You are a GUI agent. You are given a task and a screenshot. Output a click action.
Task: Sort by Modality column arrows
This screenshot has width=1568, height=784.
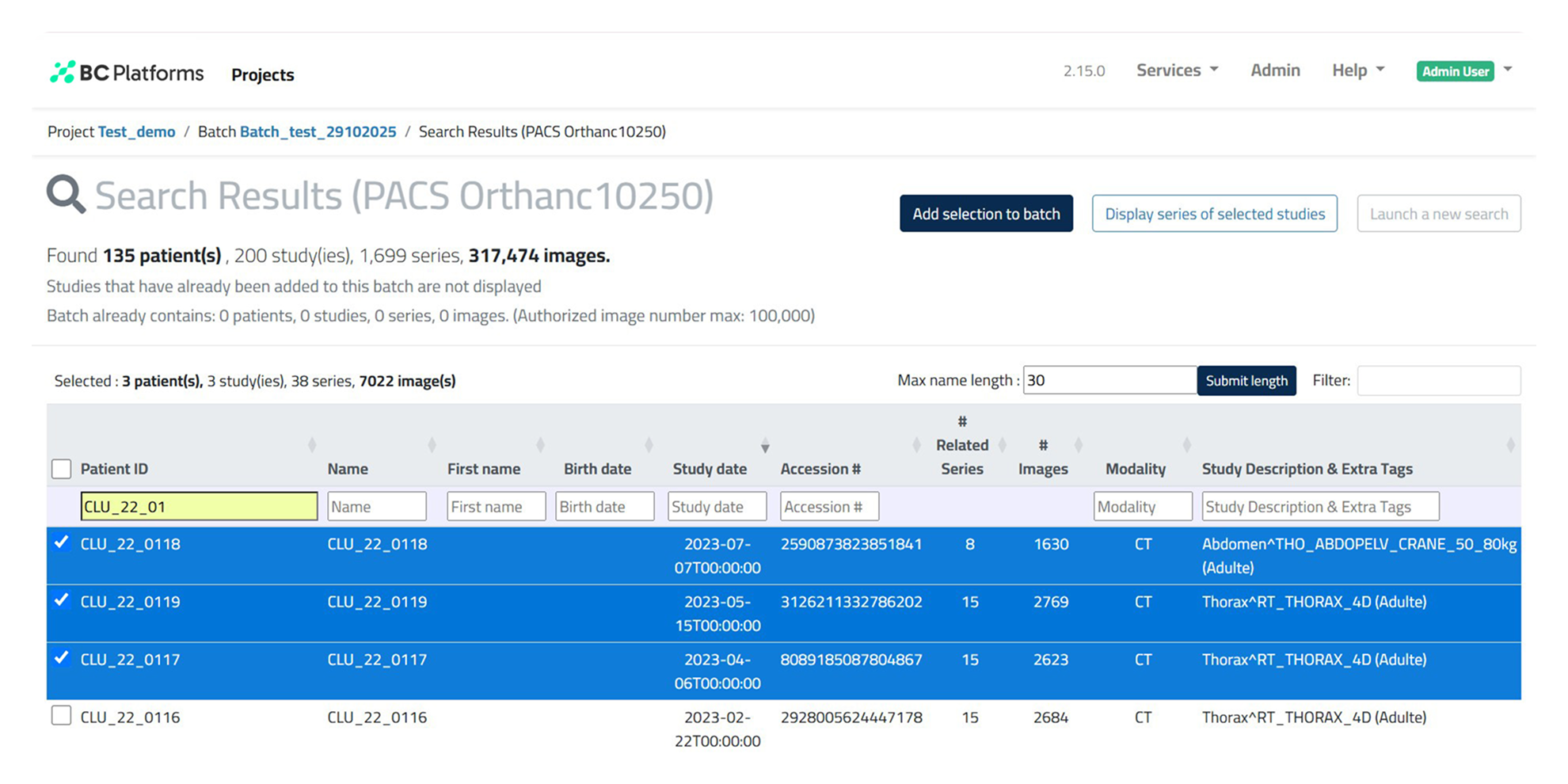(x=1186, y=445)
